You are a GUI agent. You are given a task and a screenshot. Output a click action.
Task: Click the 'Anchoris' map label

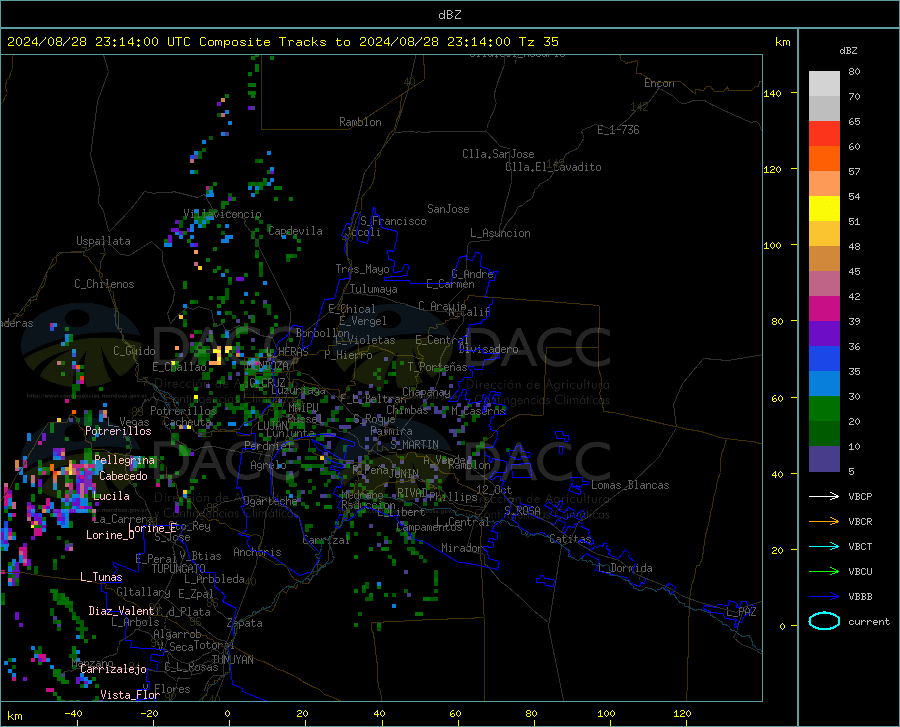pos(257,553)
